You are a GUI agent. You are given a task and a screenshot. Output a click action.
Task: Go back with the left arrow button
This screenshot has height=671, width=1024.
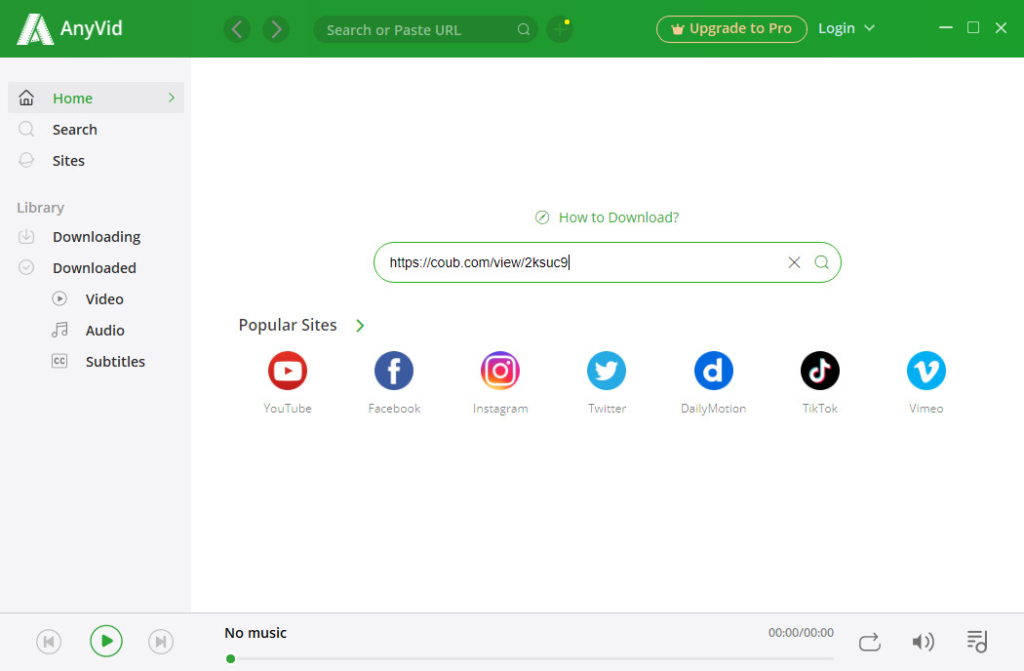click(x=237, y=29)
